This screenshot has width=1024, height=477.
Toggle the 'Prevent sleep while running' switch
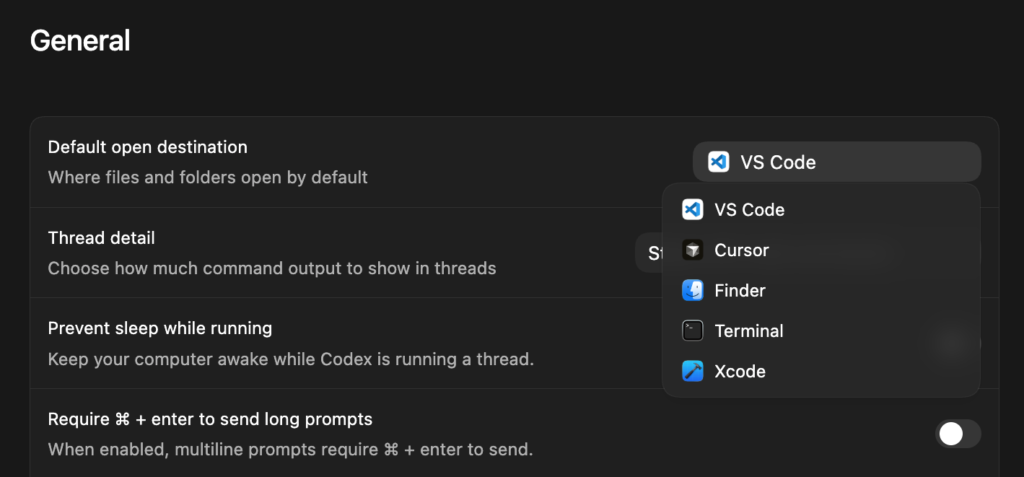[x=957, y=343]
